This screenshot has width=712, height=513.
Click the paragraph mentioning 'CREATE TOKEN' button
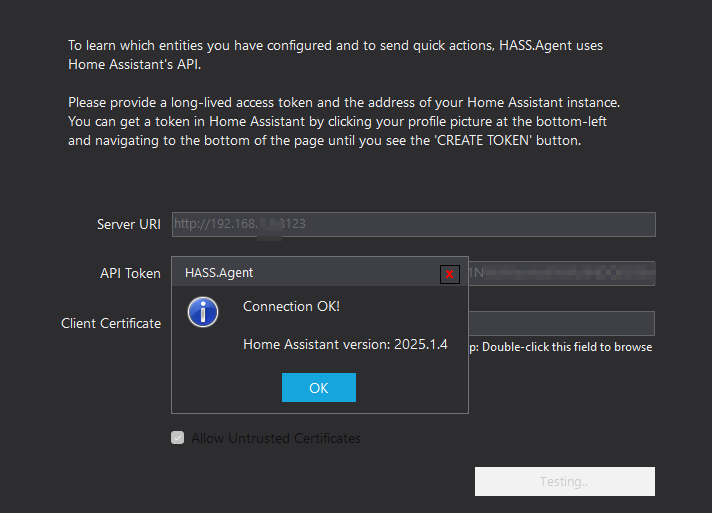344,121
